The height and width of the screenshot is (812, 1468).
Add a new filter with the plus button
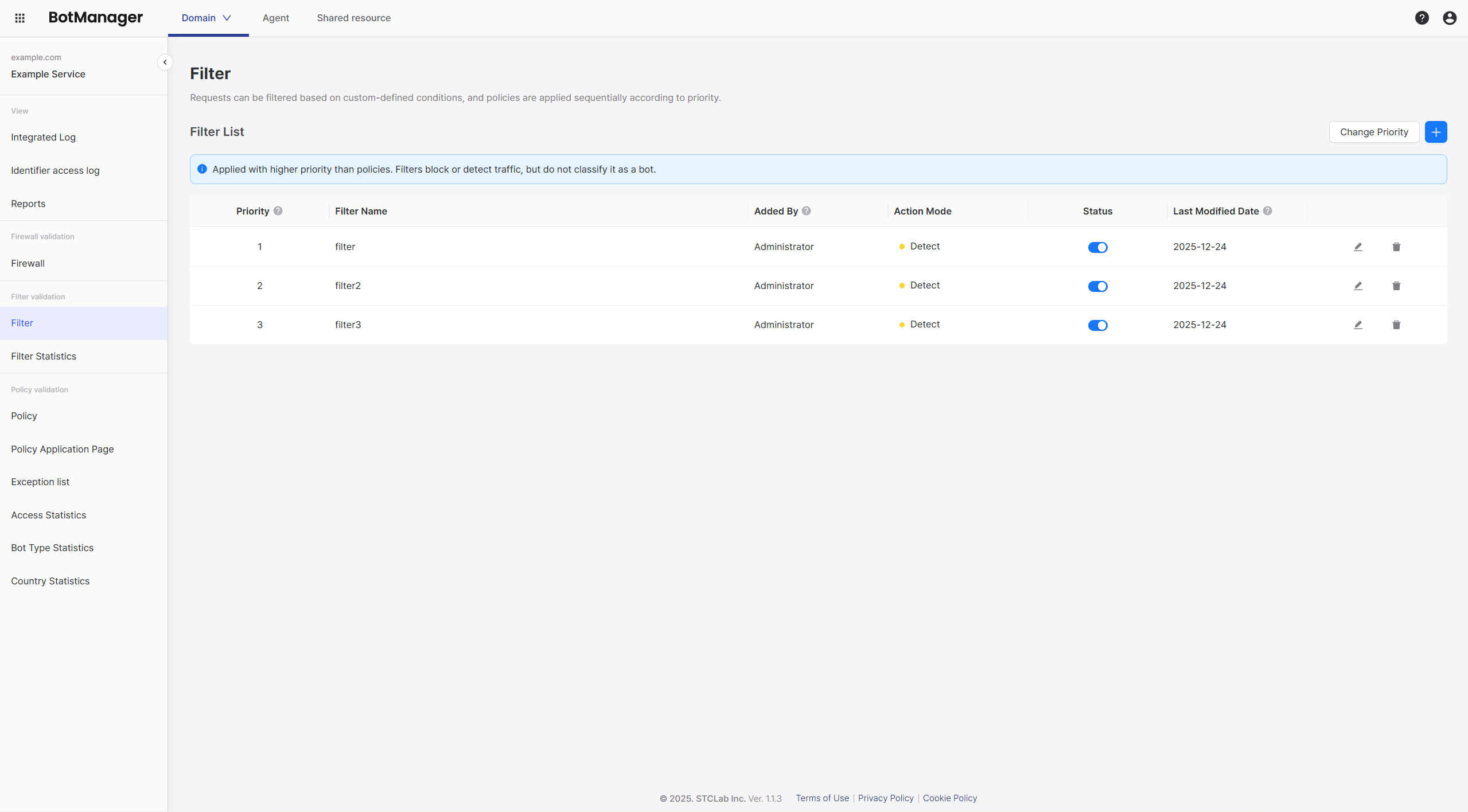pyautogui.click(x=1436, y=132)
